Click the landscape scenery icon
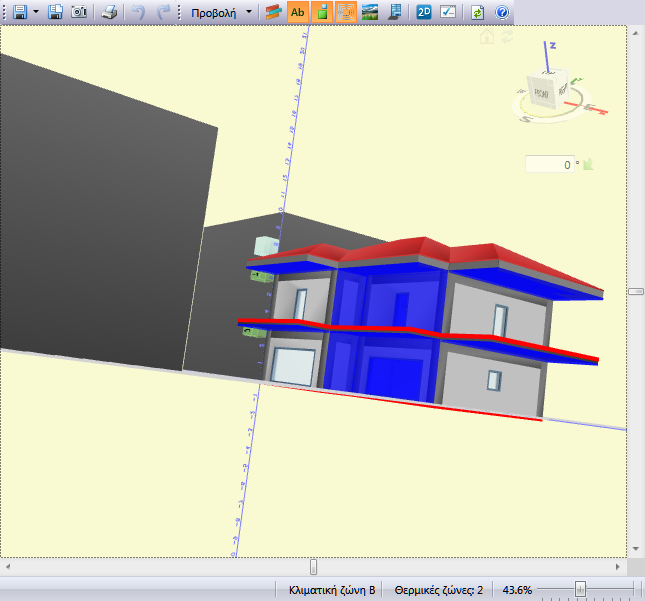Image resolution: width=645 pixels, height=601 pixels. point(371,13)
